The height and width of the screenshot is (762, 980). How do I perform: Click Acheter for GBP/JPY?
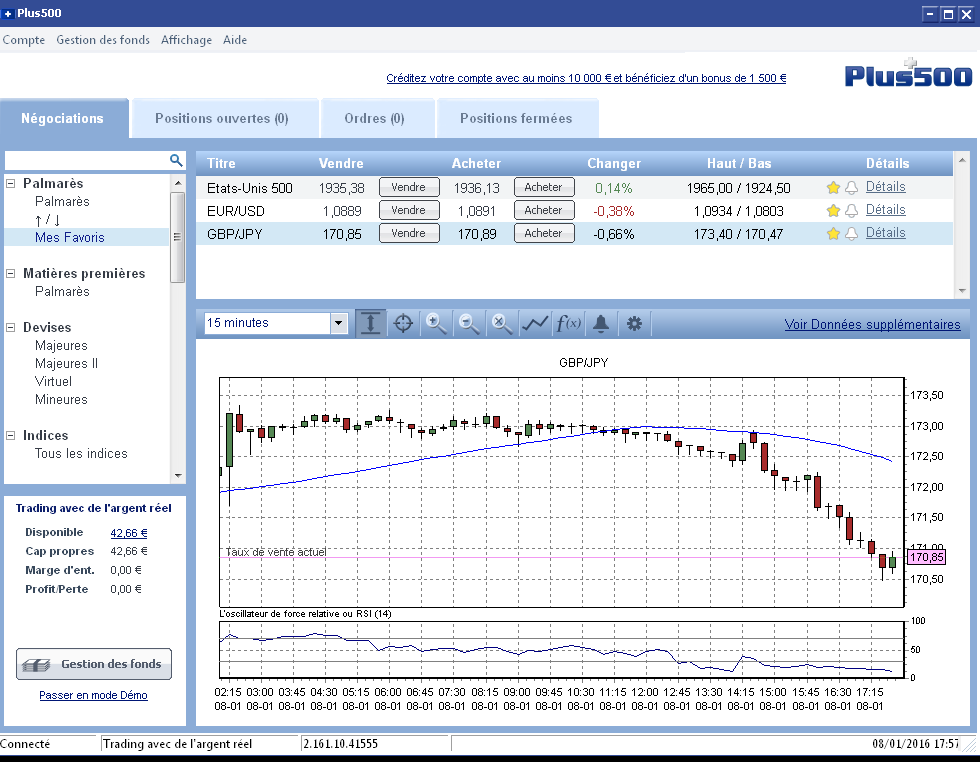(544, 233)
